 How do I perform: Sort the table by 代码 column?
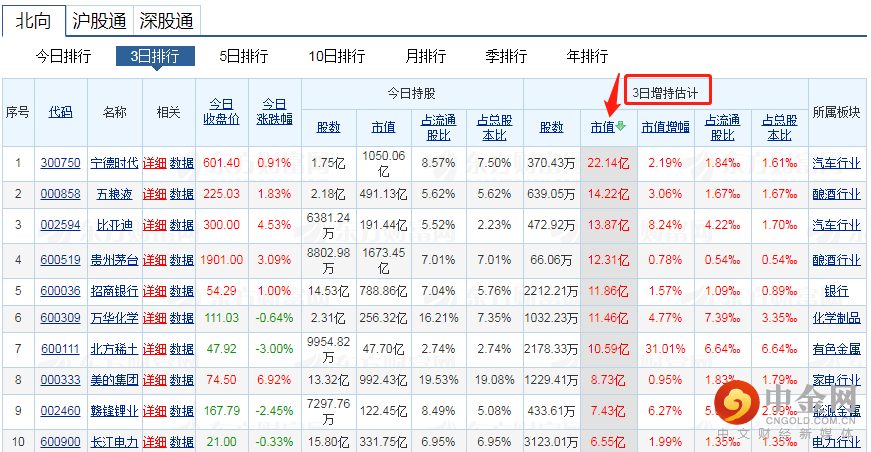(x=61, y=112)
